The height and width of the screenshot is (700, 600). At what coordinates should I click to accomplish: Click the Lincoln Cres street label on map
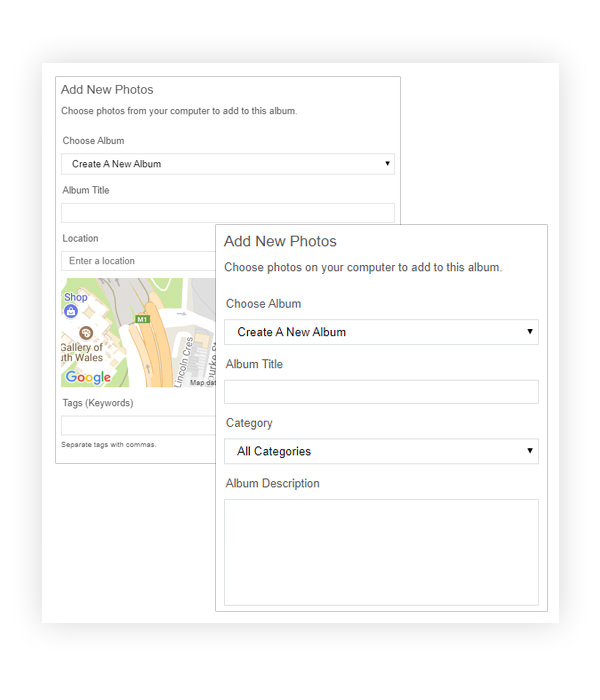tap(183, 362)
